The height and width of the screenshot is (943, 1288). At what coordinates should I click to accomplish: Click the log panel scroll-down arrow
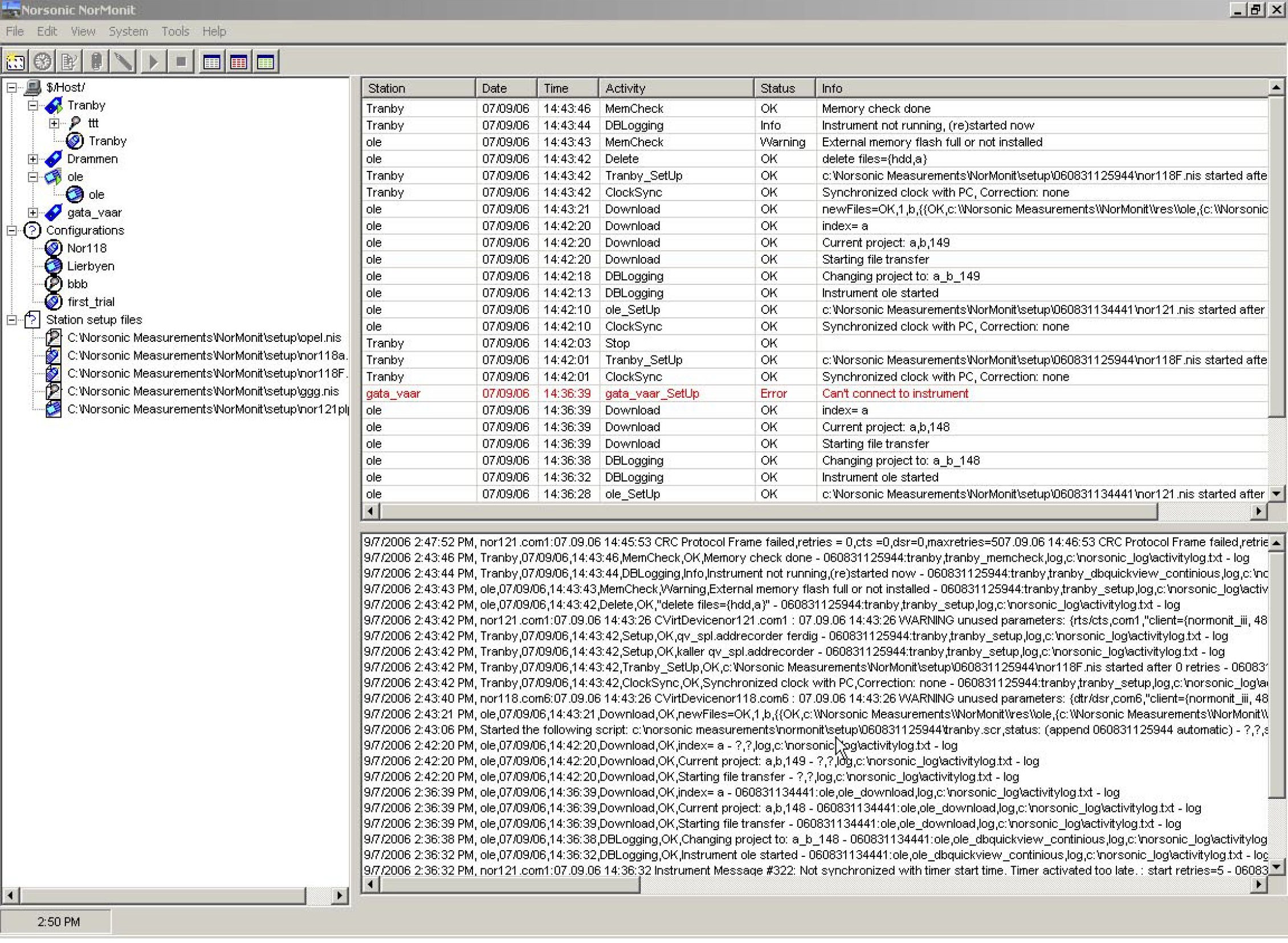[1277, 867]
